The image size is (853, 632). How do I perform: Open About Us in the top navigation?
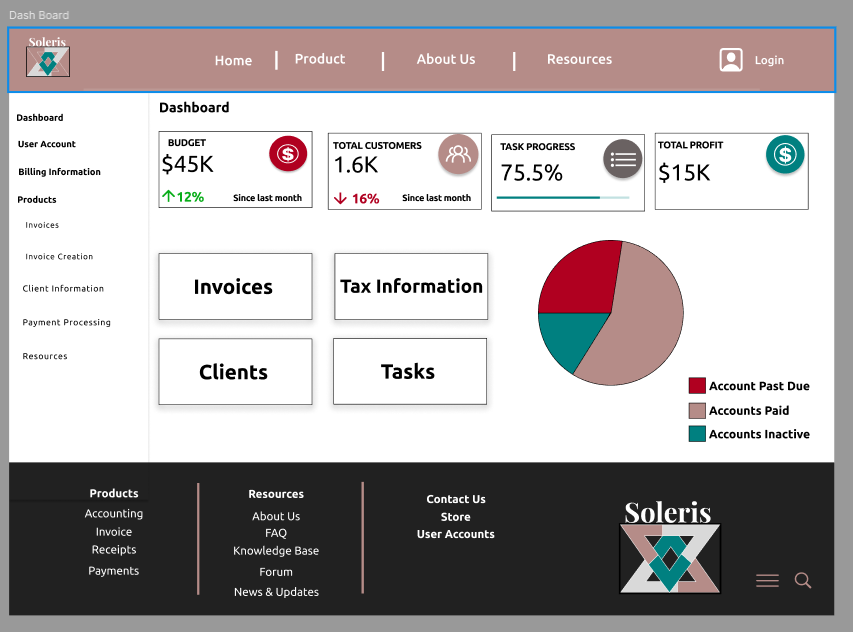coord(446,59)
